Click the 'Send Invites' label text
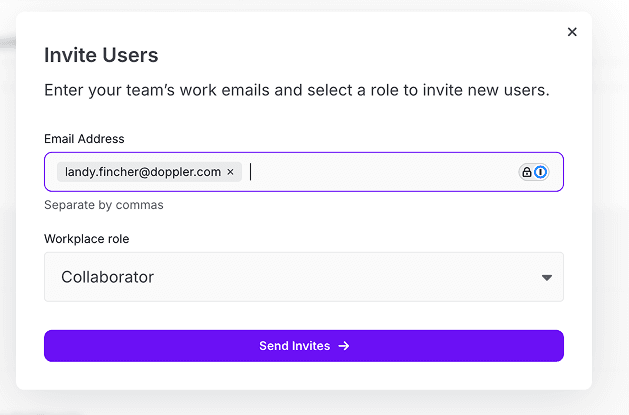Image resolution: width=629 pixels, height=415 pixels. pos(294,346)
